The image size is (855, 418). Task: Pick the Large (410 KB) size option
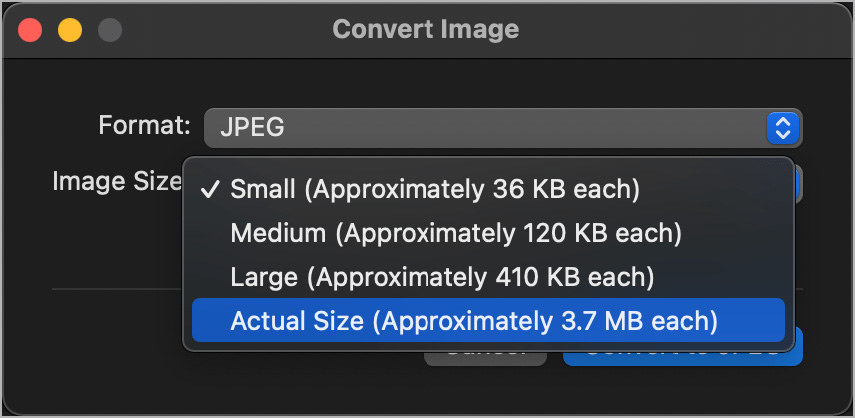pos(441,276)
